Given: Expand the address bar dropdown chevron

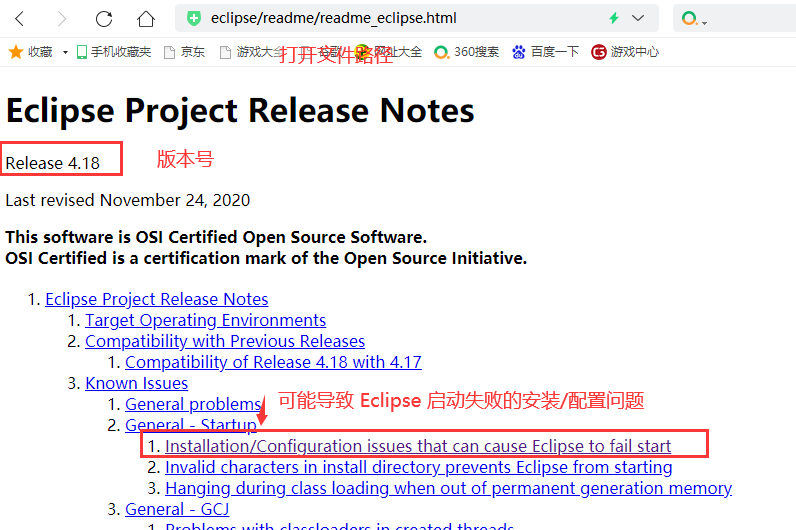Looking at the screenshot, I should tap(638, 18).
